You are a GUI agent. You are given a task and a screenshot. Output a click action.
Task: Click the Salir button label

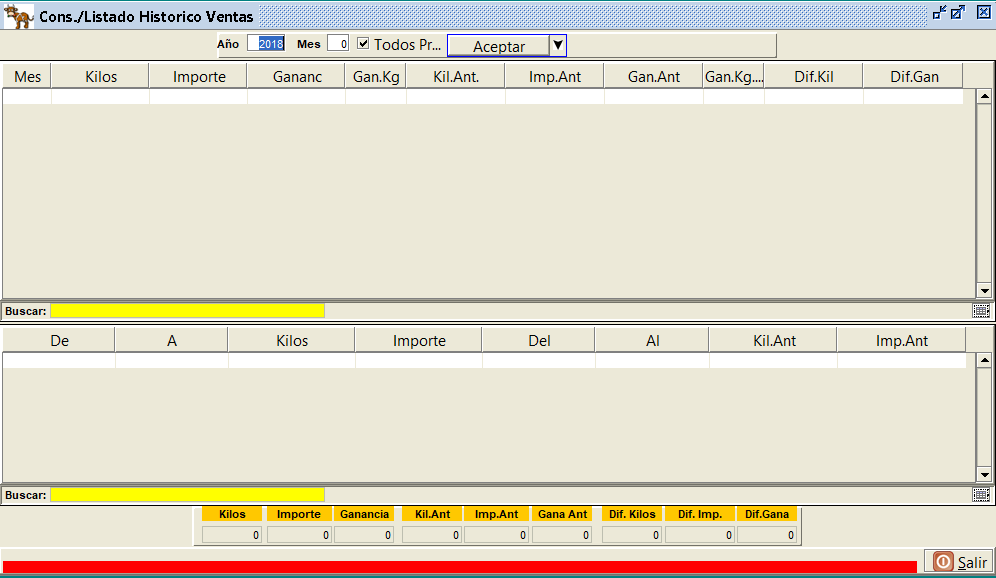[x=972, y=563]
